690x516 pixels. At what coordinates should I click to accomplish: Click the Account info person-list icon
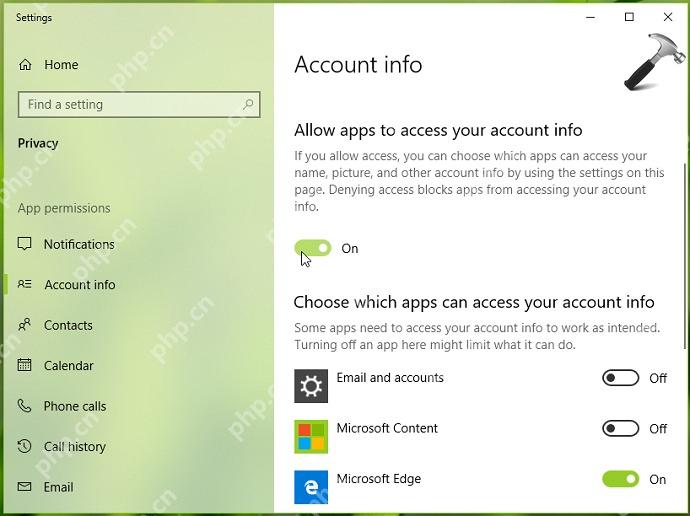[x=25, y=284]
